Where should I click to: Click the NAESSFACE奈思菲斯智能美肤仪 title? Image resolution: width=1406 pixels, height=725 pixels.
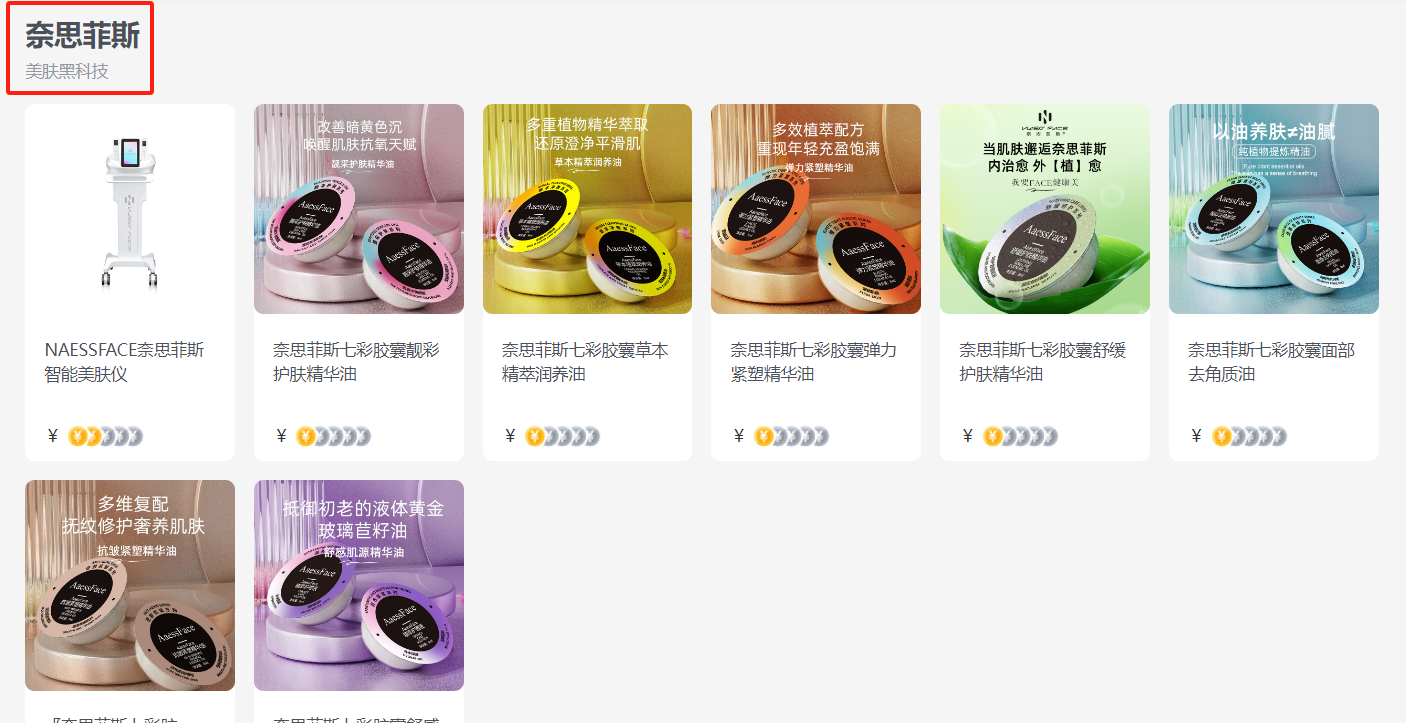(x=125, y=362)
